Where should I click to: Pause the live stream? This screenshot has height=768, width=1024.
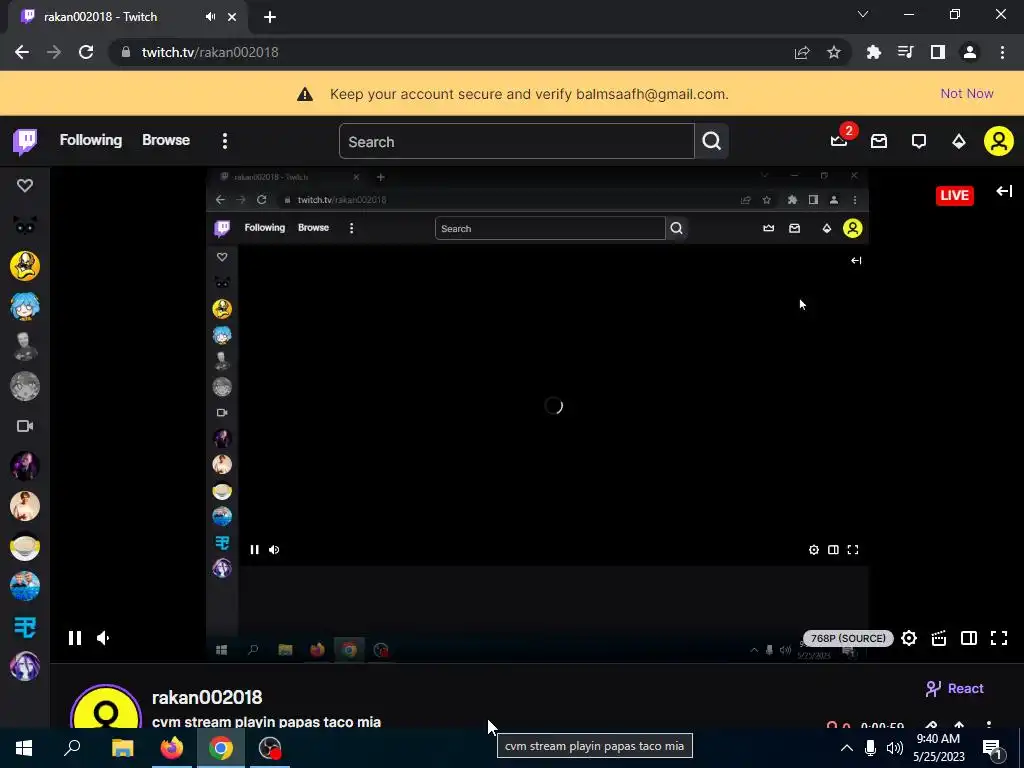tap(75, 638)
